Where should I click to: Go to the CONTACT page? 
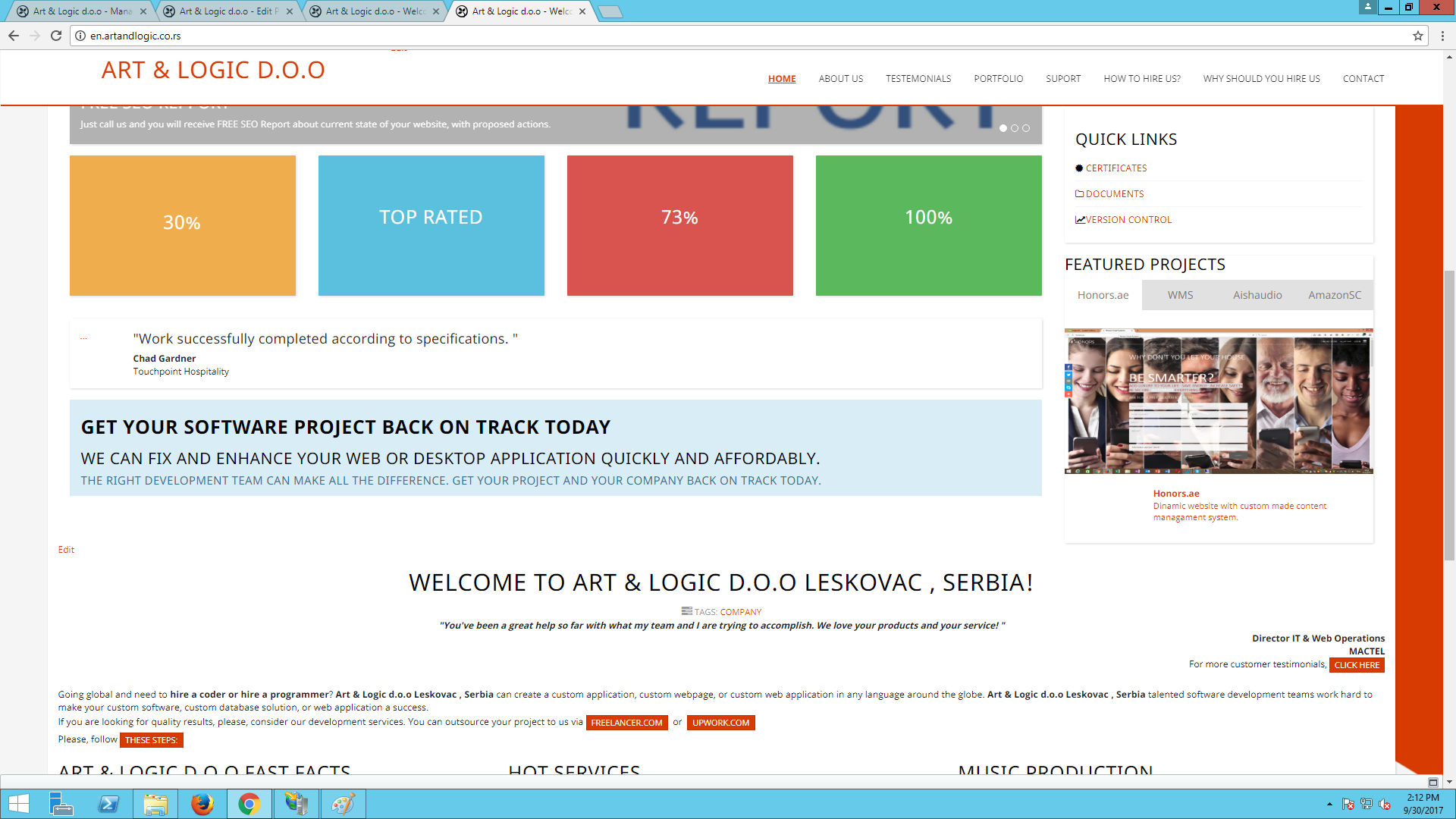click(x=1363, y=79)
